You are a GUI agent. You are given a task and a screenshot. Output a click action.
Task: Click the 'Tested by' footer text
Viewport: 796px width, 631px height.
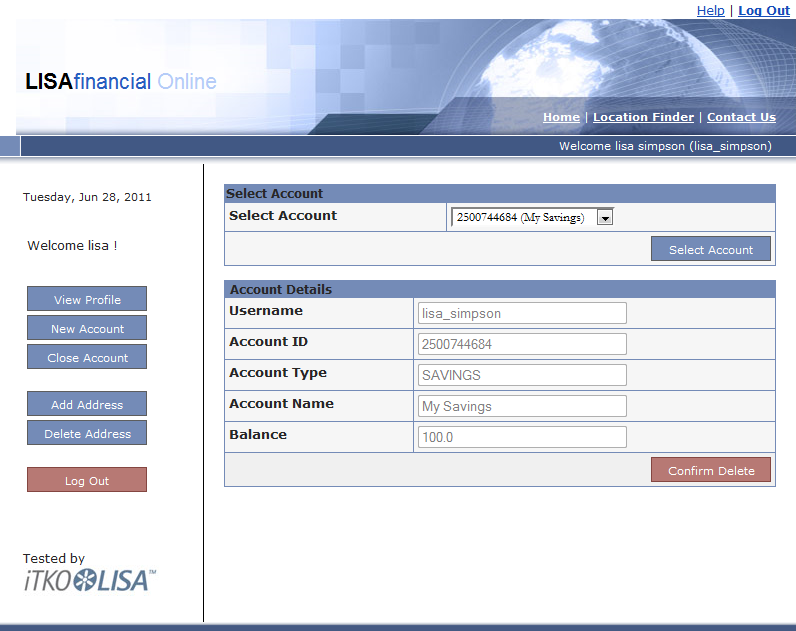pyautogui.click(x=54, y=558)
